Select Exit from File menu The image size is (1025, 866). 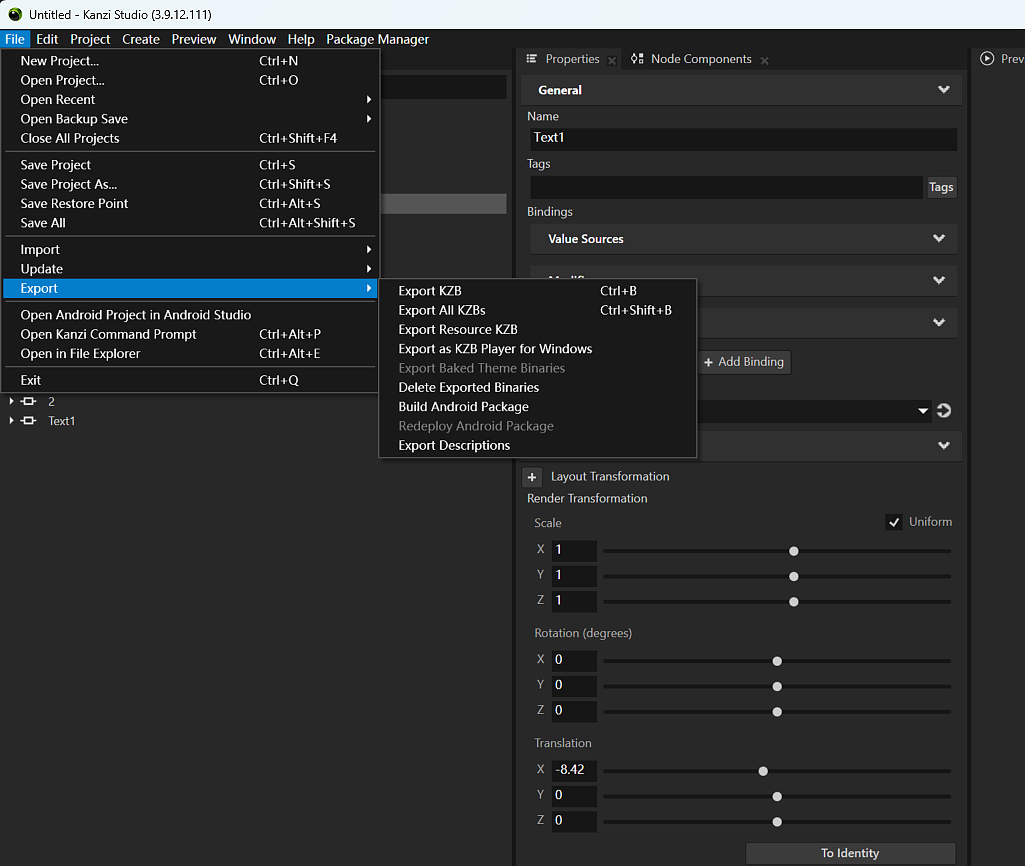190,380
